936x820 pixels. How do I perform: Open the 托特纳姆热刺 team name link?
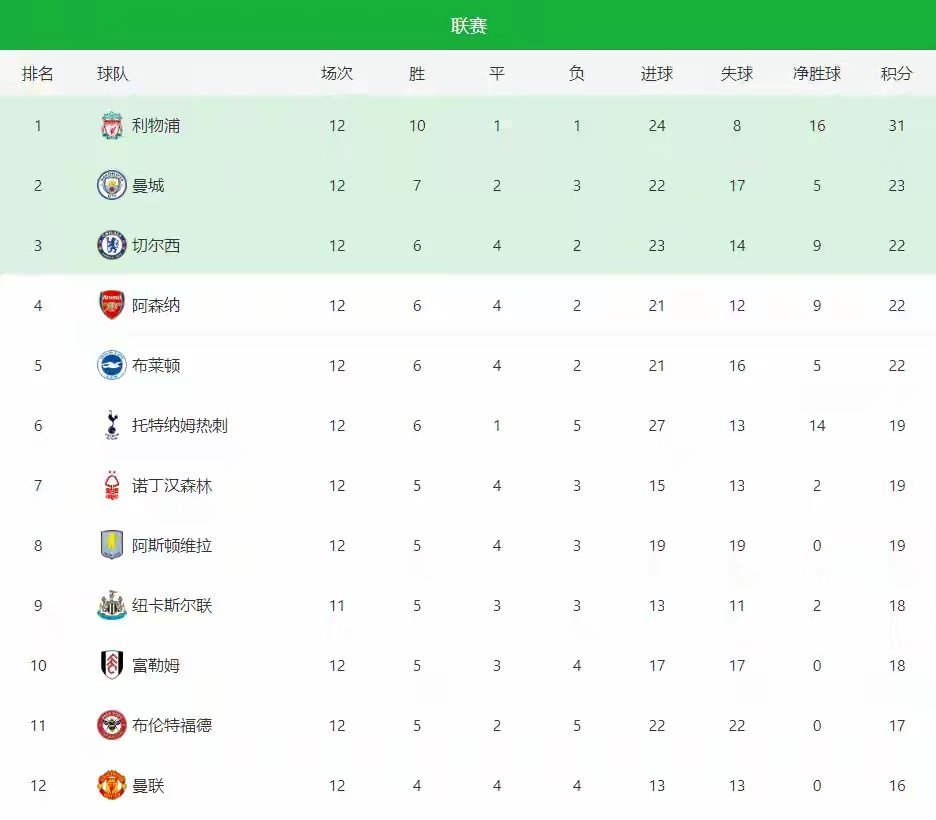(180, 426)
